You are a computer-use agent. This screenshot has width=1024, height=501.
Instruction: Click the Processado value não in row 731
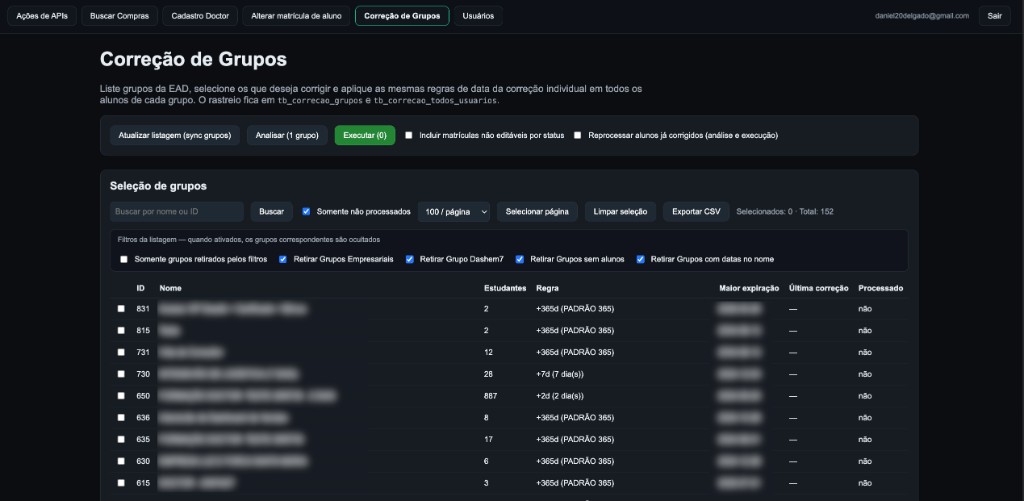click(x=865, y=352)
